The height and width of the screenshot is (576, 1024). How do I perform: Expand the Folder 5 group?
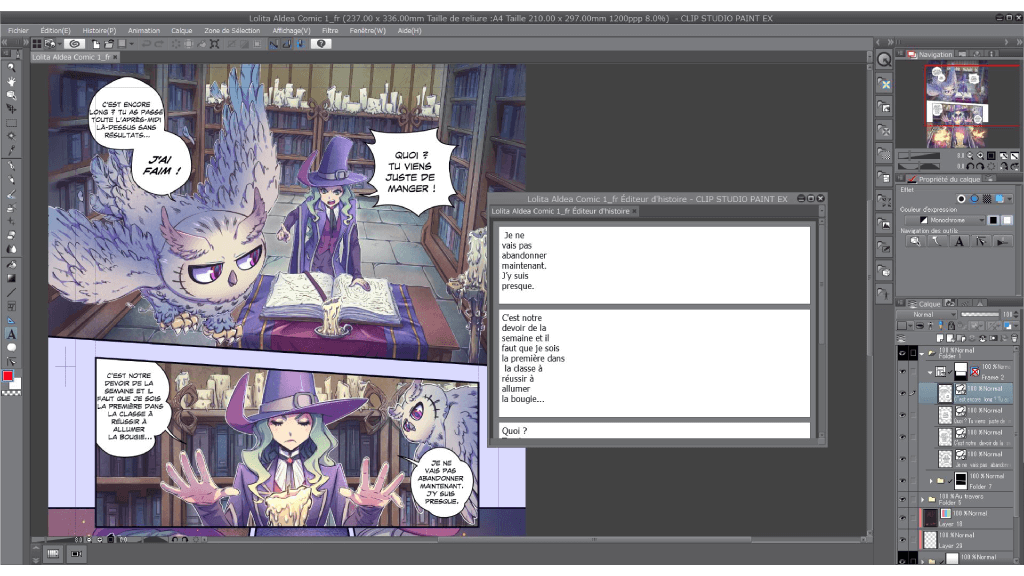tap(923, 499)
